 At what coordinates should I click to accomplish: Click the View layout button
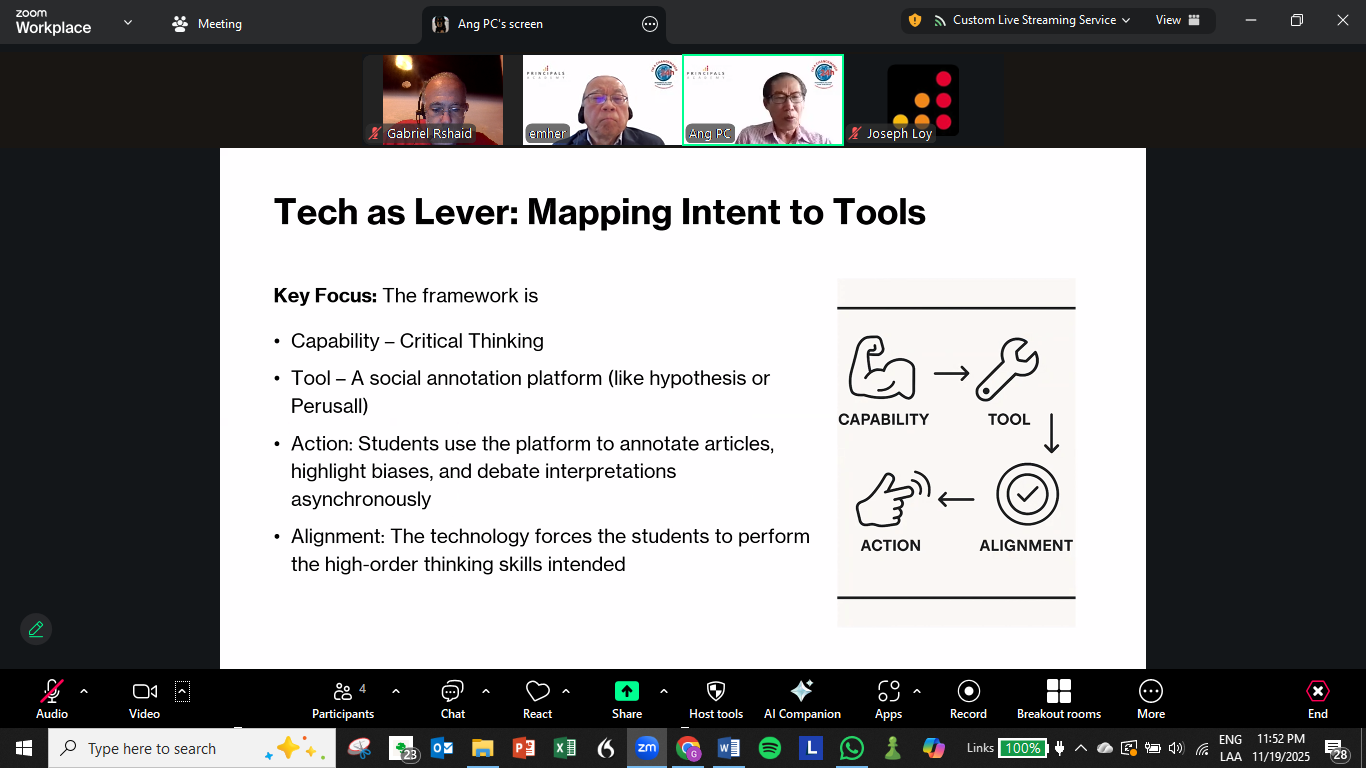[x=1177, y=20]
